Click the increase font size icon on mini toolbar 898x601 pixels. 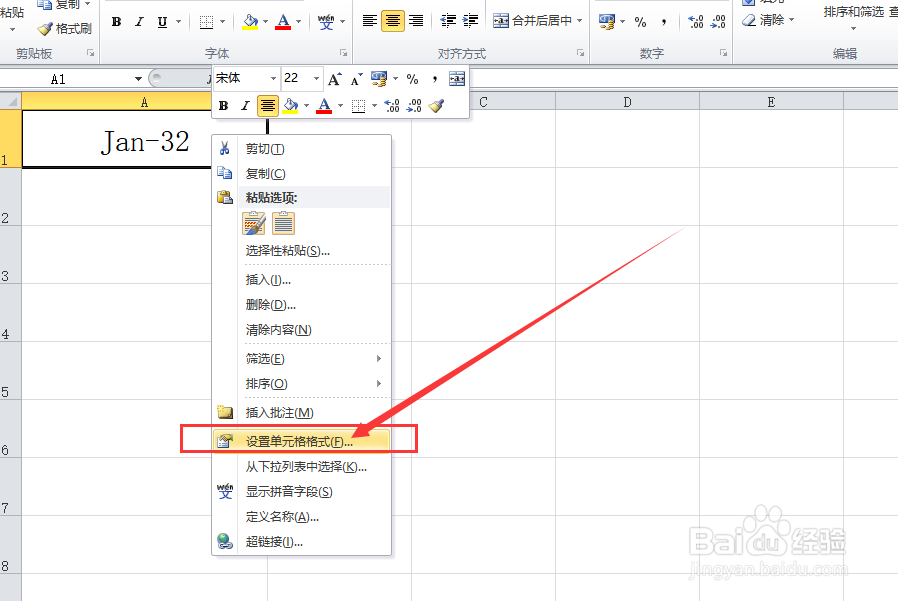click(334, 78)
